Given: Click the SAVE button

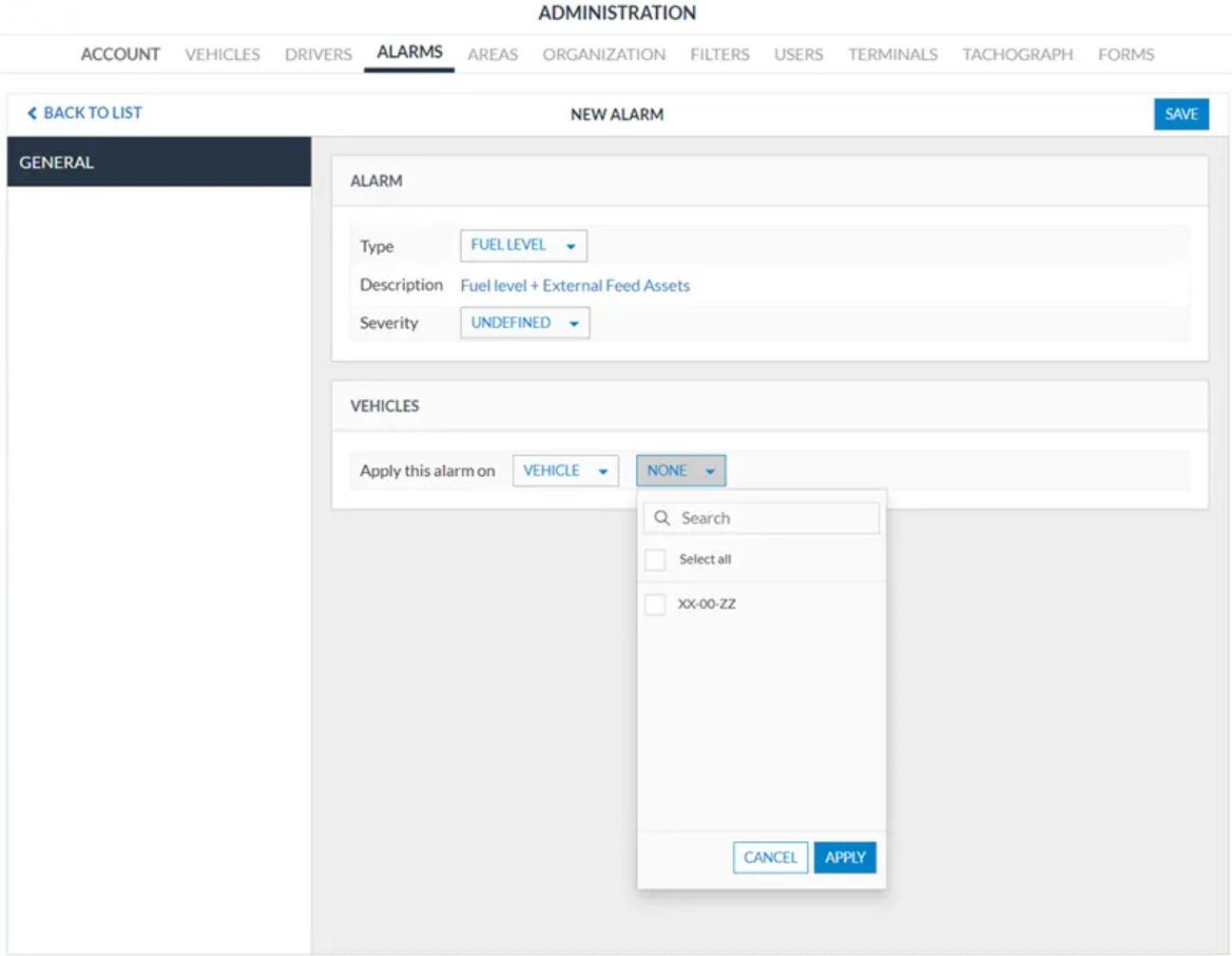Looking at the screenshot, I should click(1182, 114).
